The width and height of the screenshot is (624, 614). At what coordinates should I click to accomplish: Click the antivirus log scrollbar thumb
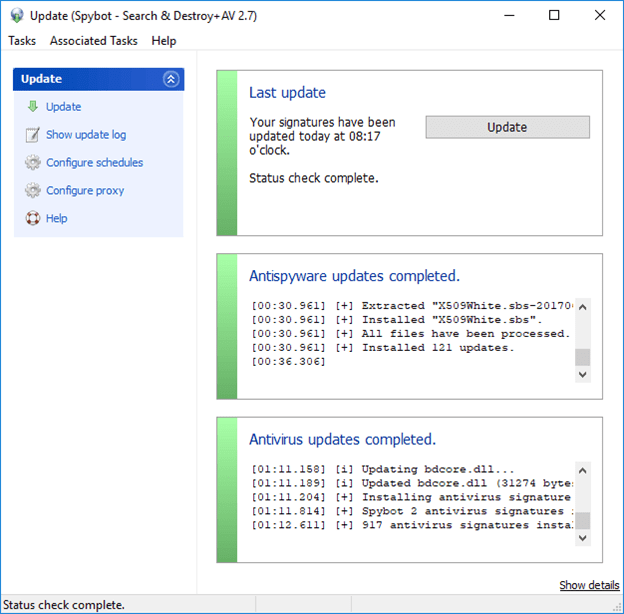click(583, 520)
